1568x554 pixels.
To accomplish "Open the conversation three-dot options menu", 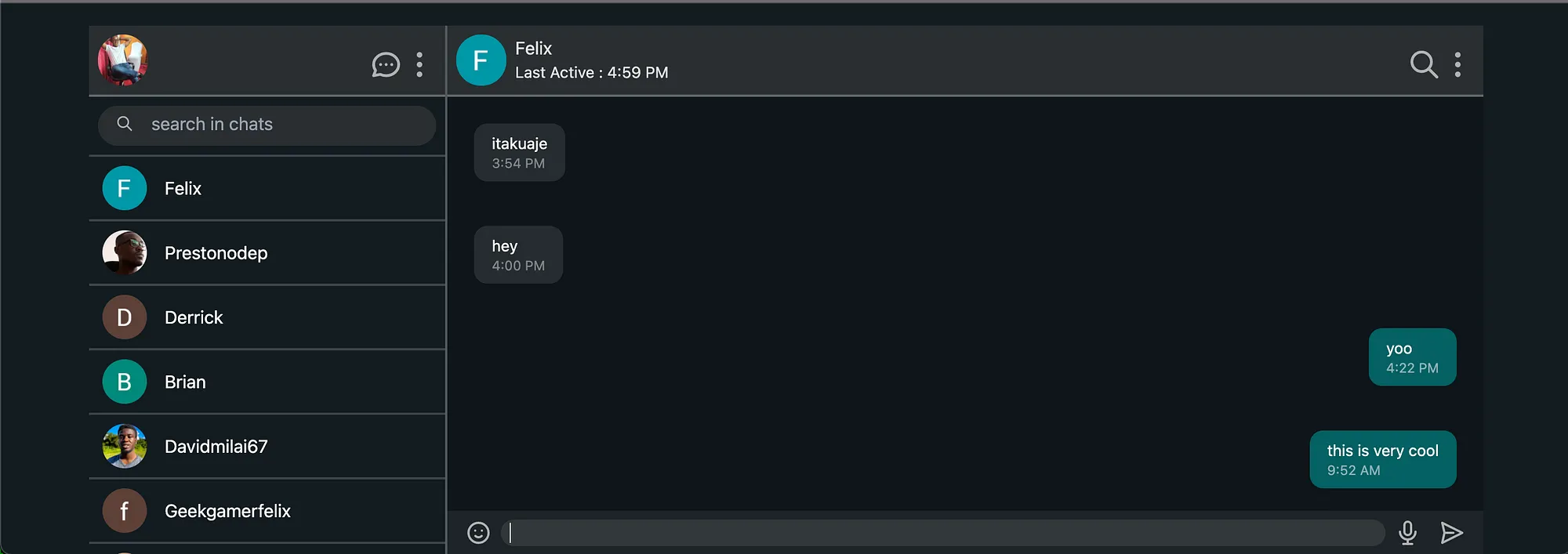I will tap(1457, 64).
